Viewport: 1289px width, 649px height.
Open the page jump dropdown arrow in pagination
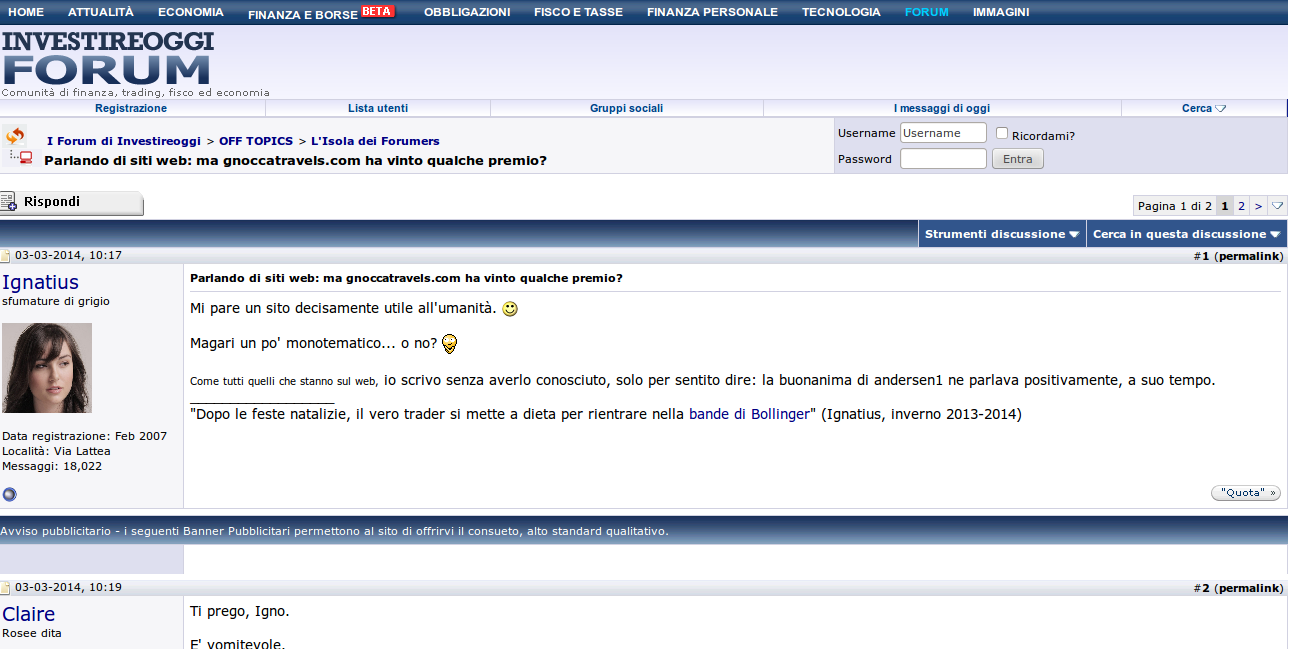[x=1277, y=206]
